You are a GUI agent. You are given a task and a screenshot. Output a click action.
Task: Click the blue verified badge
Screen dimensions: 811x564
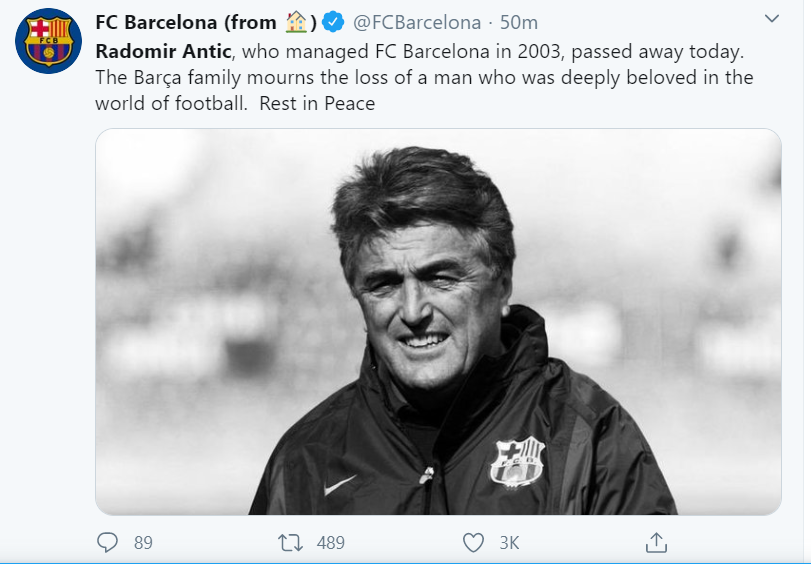tap(334, 22)
